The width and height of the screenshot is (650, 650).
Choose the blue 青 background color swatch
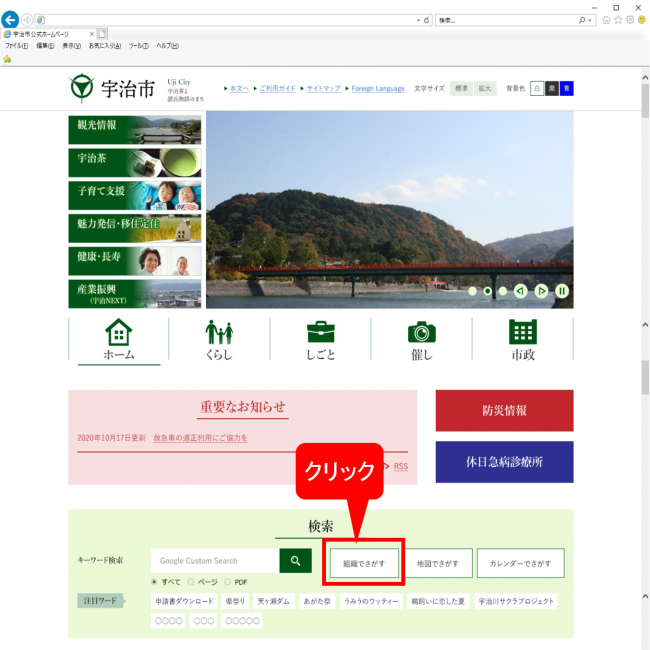click(567, 89)
